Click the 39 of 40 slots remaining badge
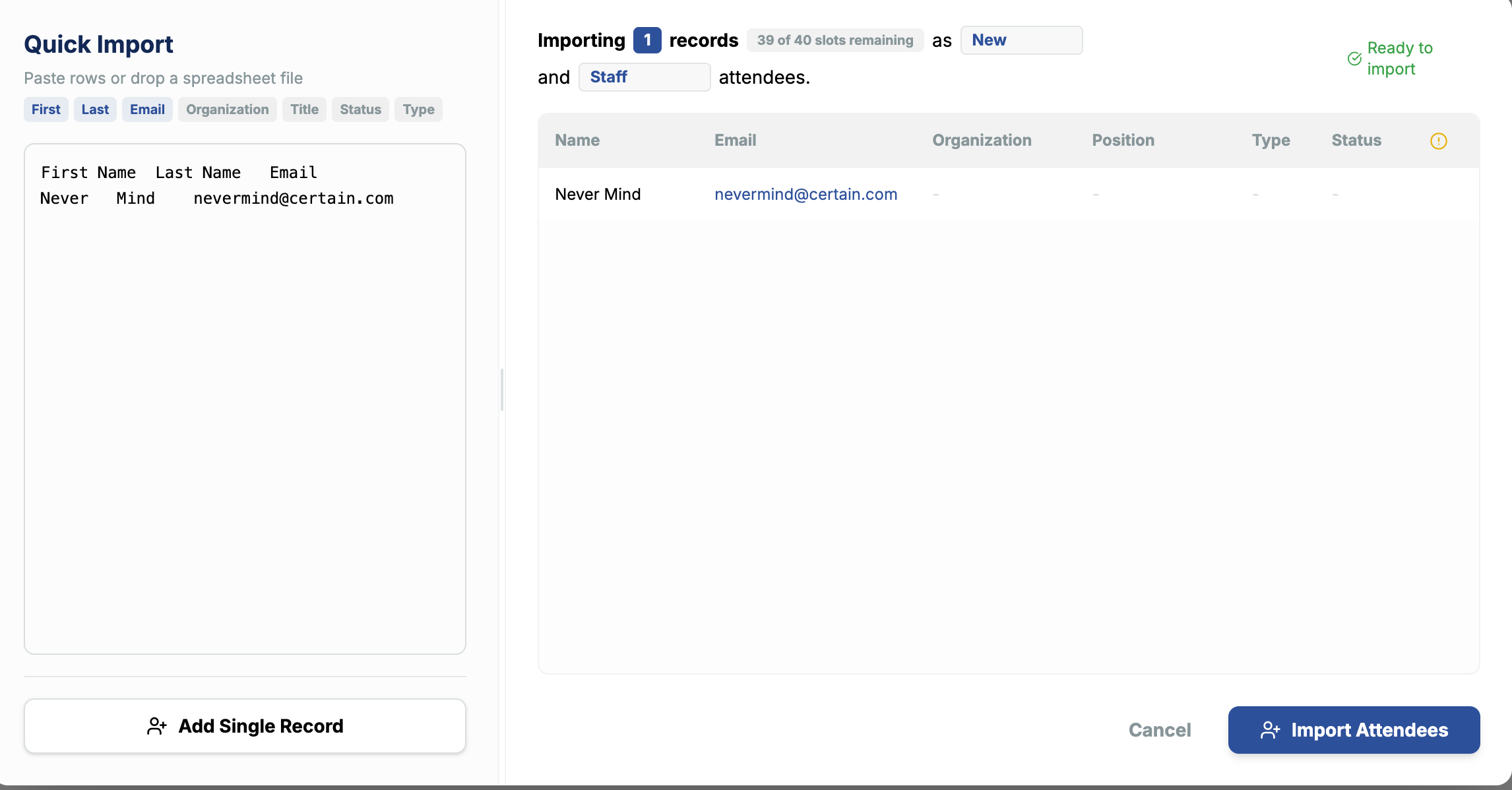The width and height of the screenshot is (1512, 790). [x=835, y=40]
